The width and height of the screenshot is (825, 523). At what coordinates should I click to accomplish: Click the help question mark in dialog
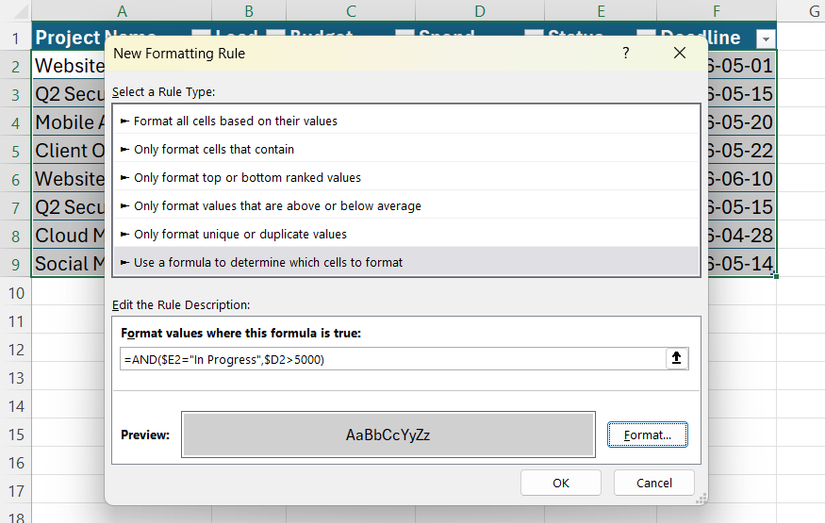(x=626, y=53)
